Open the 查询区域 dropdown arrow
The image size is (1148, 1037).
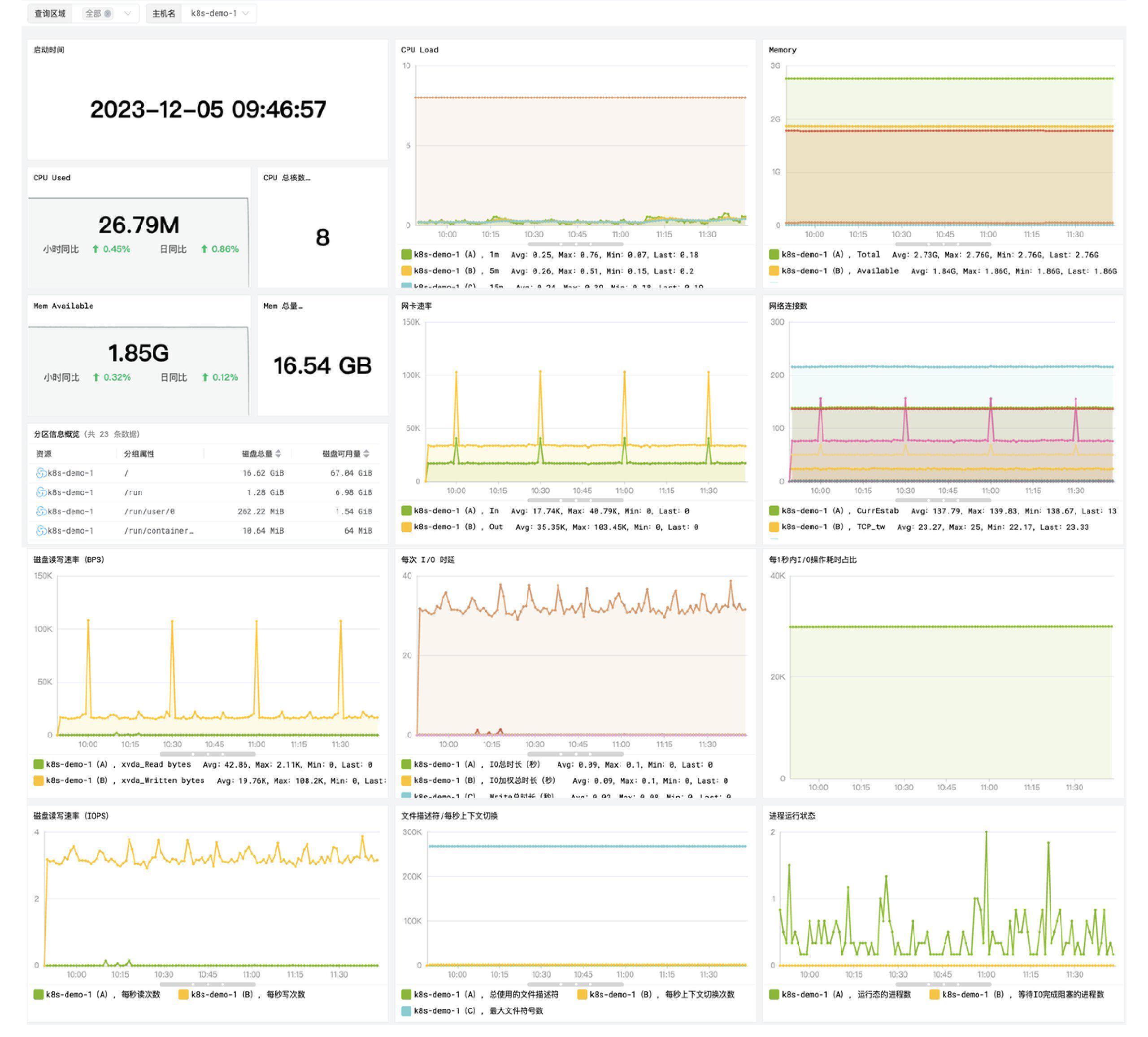(127, 13)
